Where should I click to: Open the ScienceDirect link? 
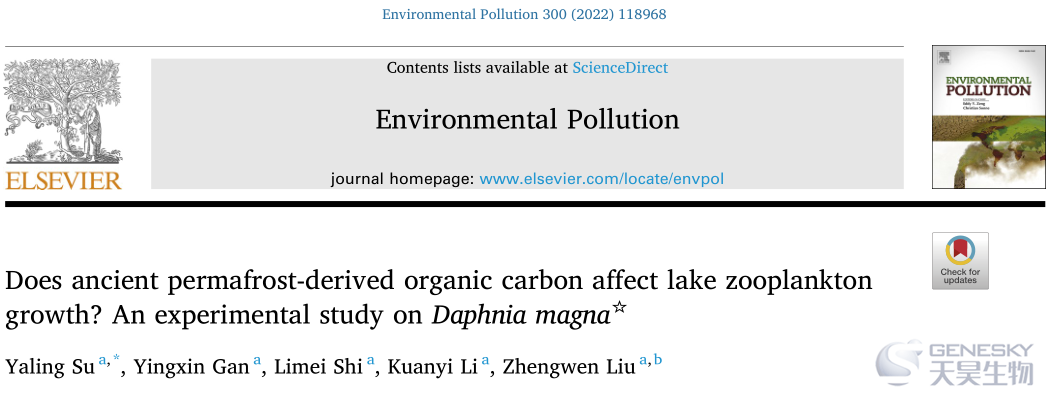(620, 68)
